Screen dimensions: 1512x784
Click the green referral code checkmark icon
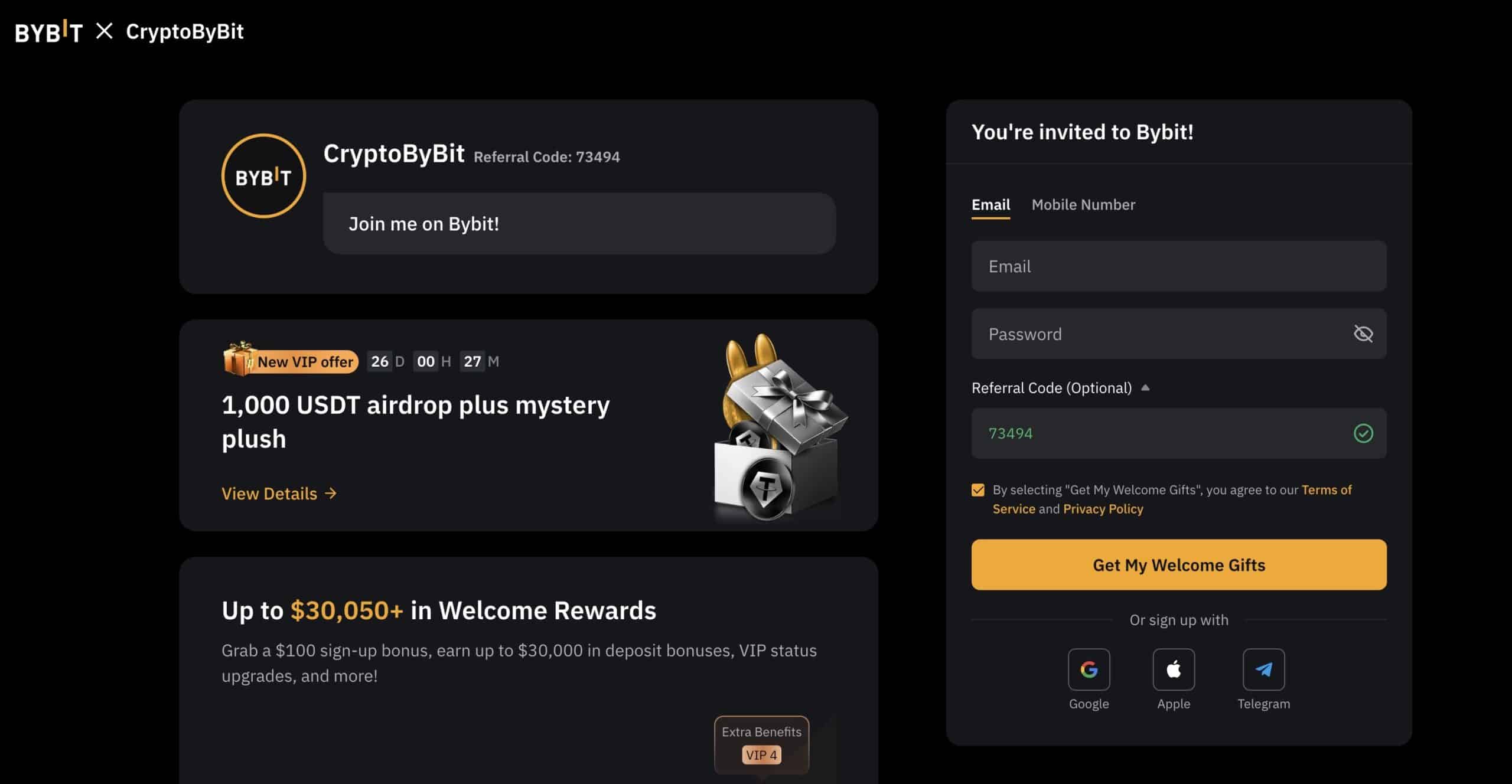pyautogui.click(x=1363, y=433)
